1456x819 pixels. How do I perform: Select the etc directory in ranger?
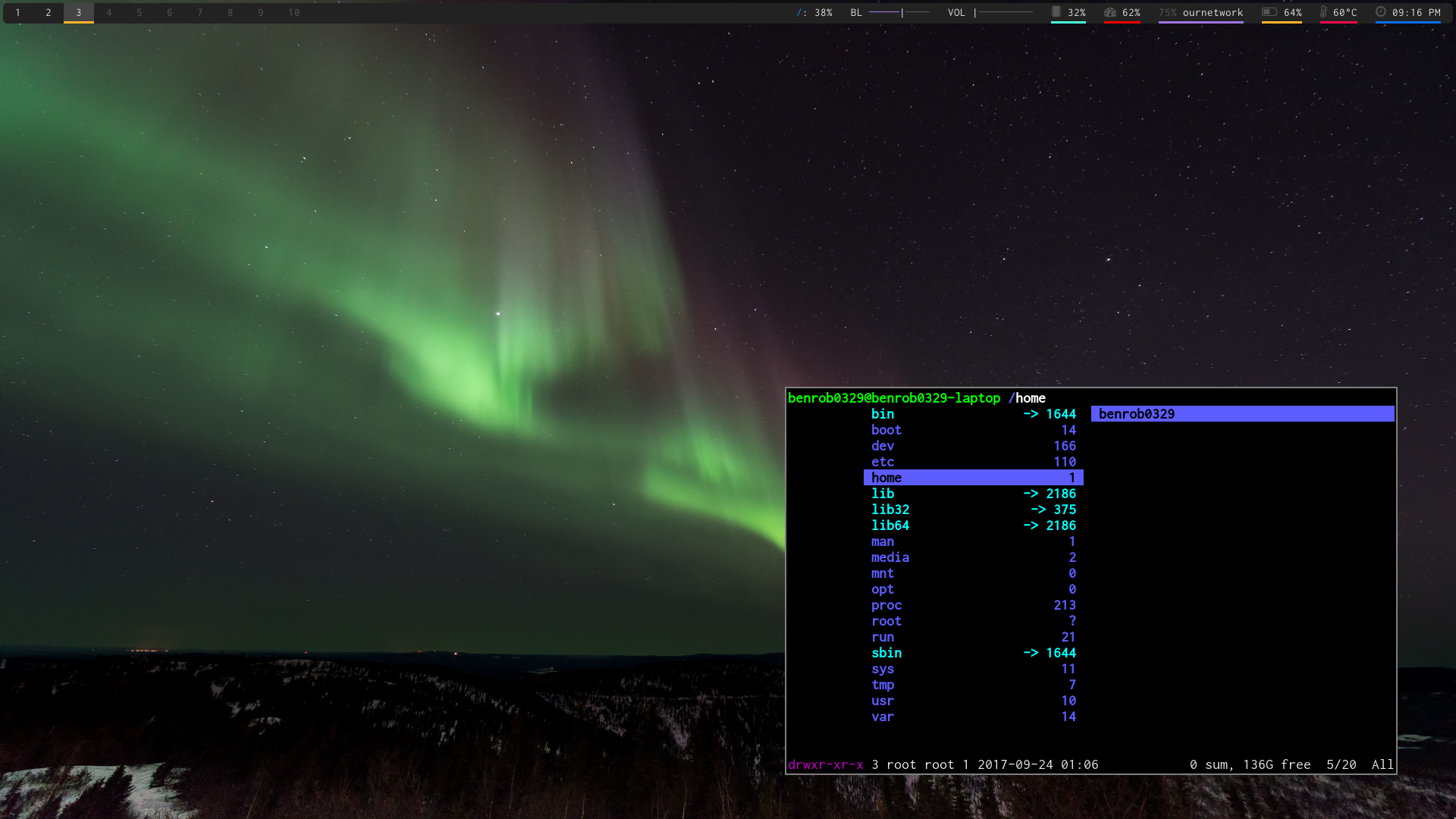coord(883,462)
